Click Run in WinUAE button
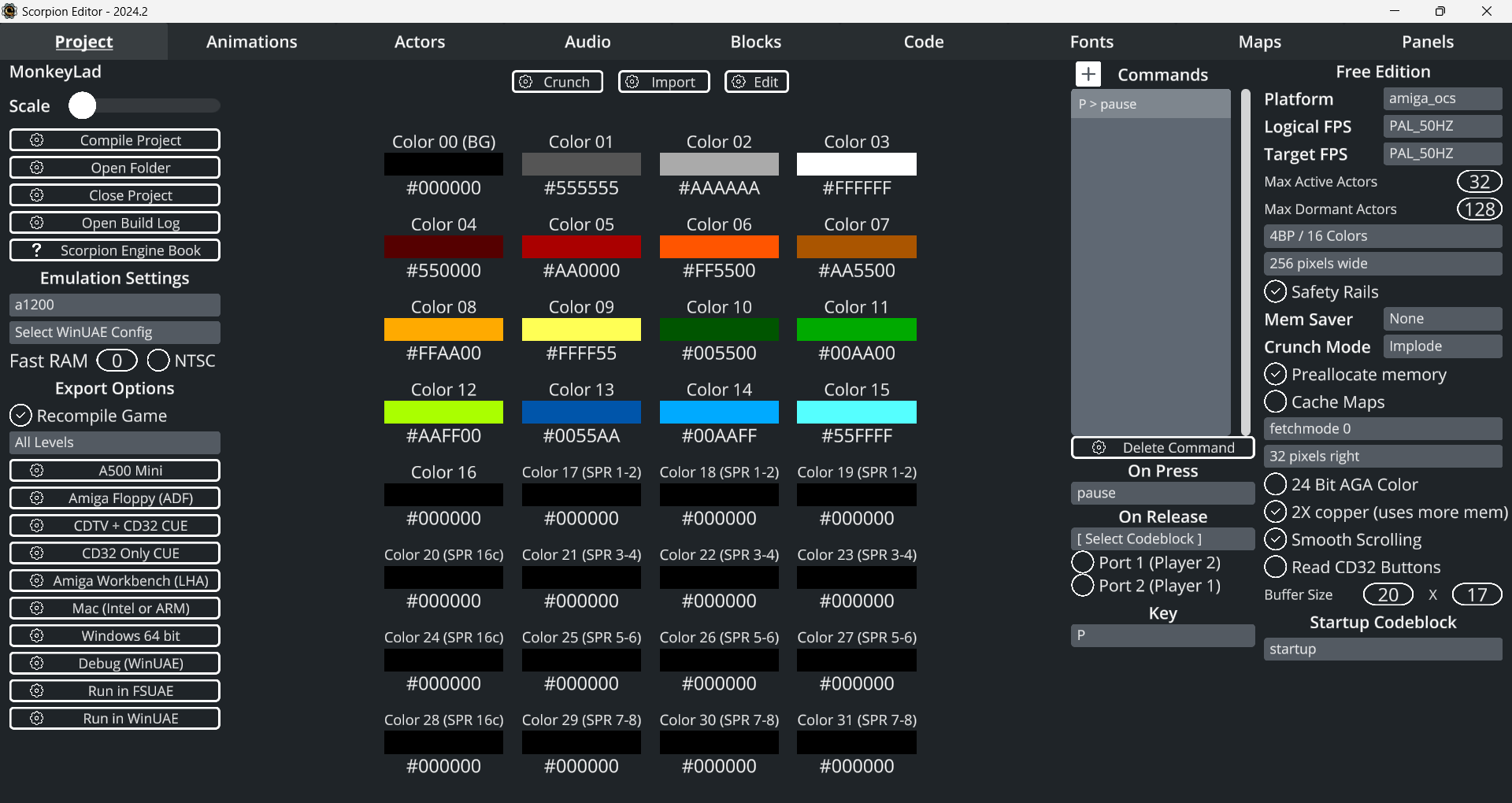The height and width of the screenshot is (803, 1512). click(115, 719)
